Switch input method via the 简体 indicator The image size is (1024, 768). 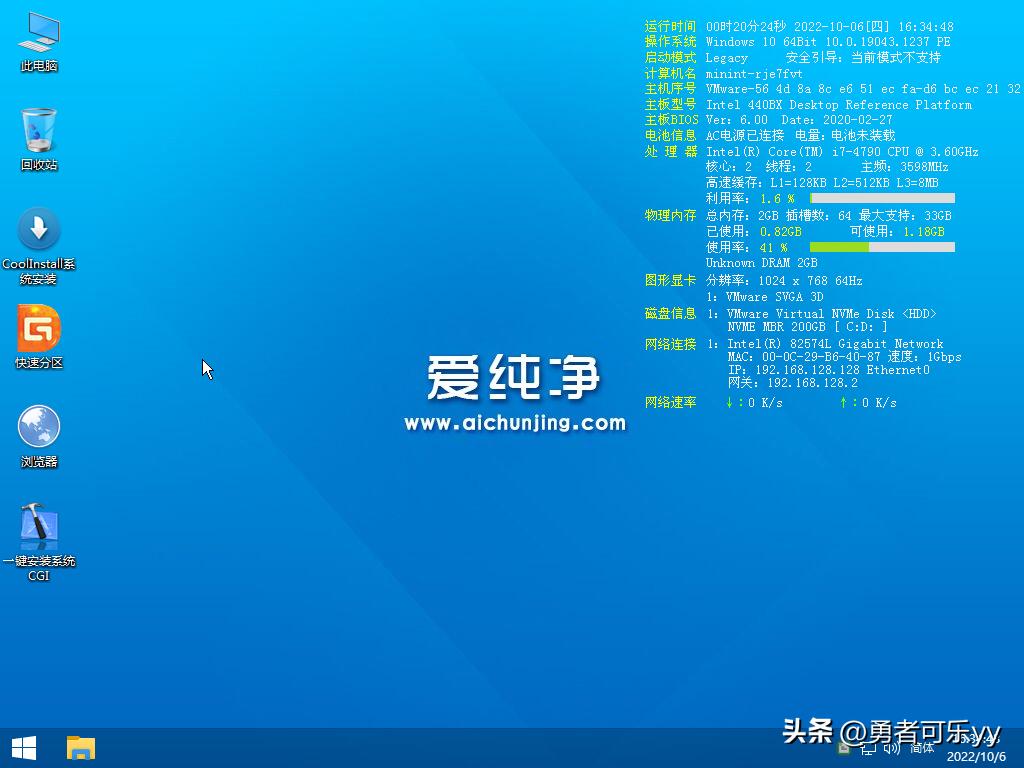921,748
